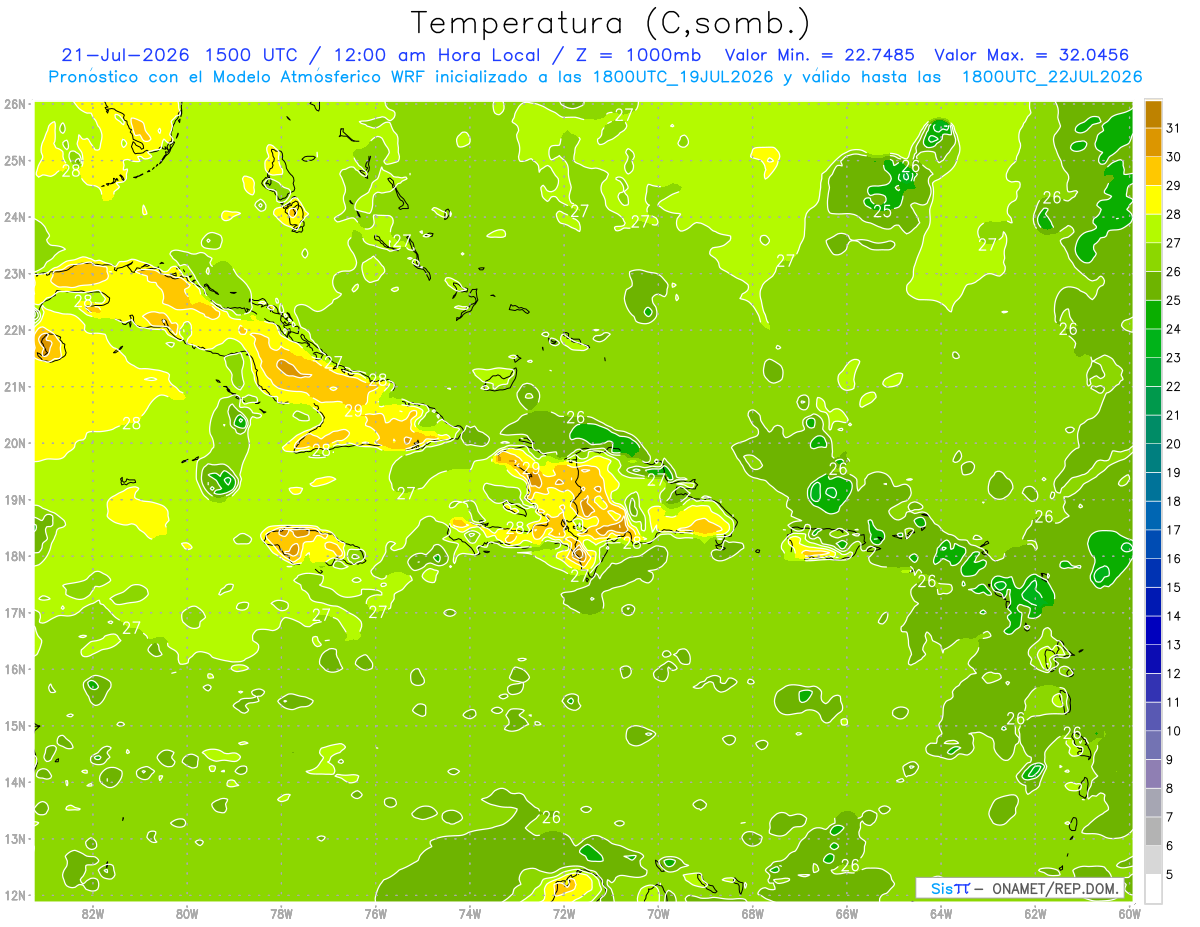Click the 24N latitude axis label
The width and height of the screenshot is (1200, 927).
(15, 217)
